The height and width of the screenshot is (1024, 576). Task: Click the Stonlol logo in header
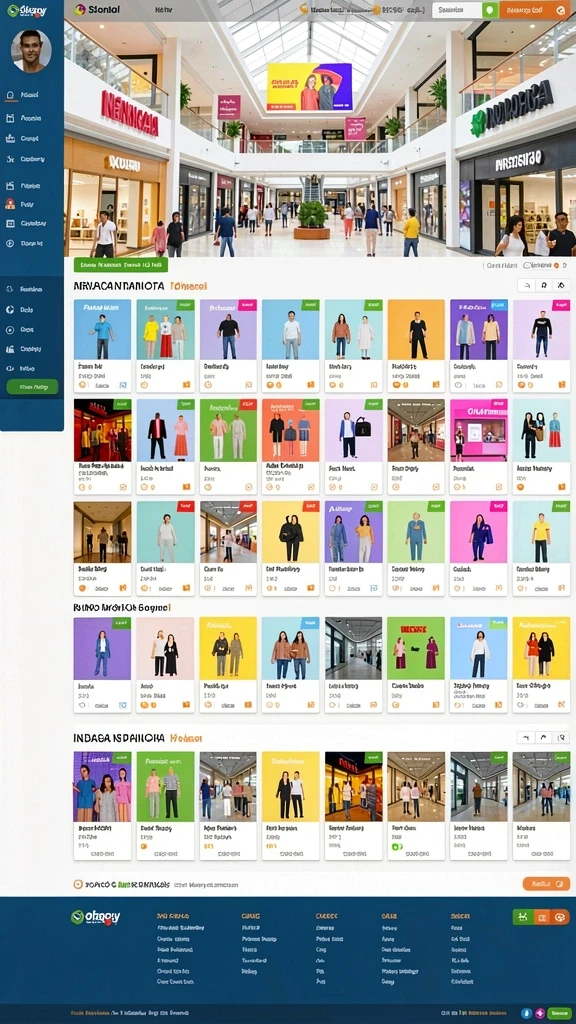(97, 10)
